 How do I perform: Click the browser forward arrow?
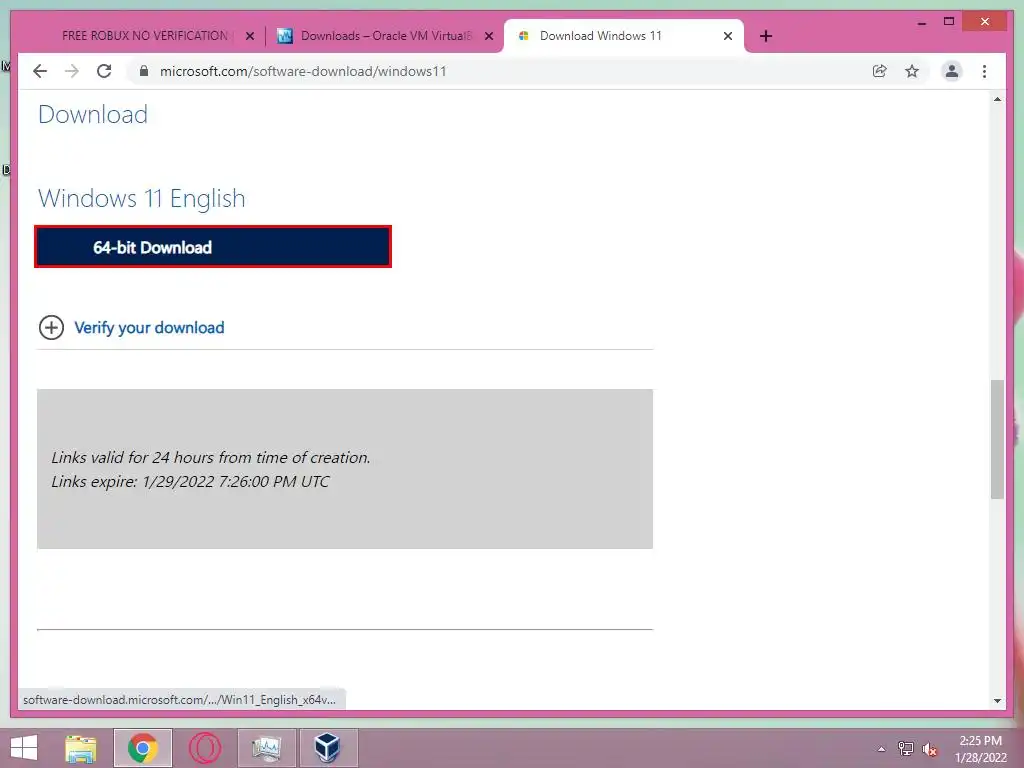72,71
